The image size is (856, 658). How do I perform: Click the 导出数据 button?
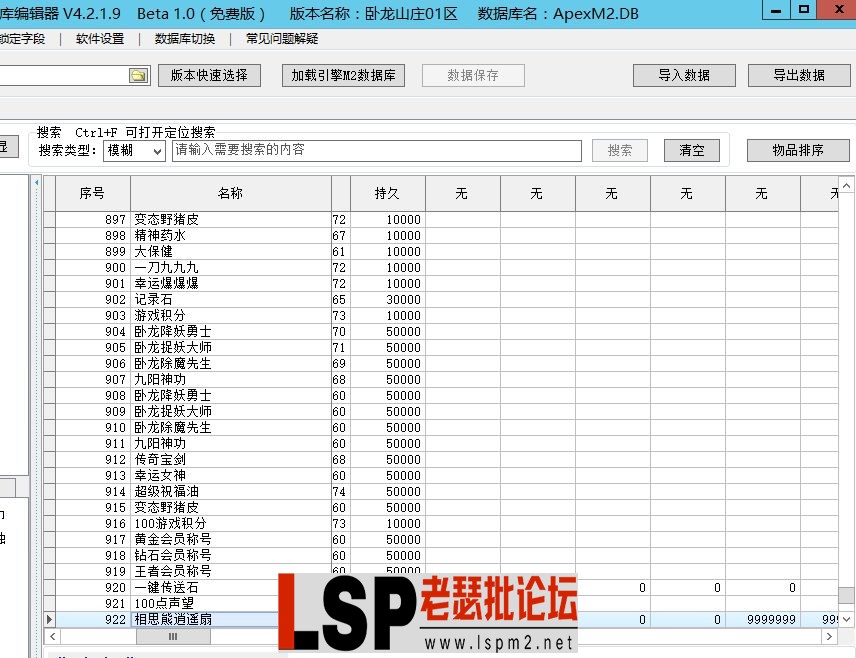(800, 74)
